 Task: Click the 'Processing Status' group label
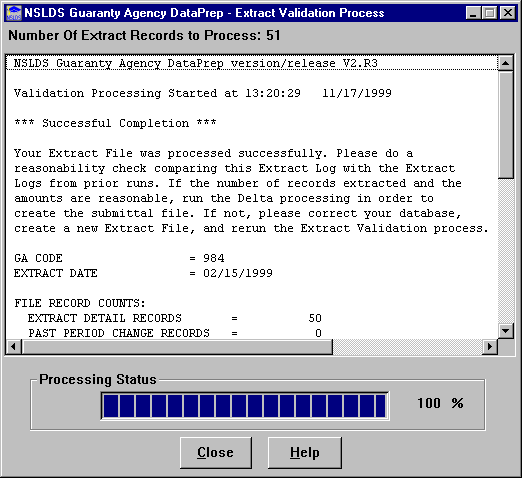tap(98, 379)
